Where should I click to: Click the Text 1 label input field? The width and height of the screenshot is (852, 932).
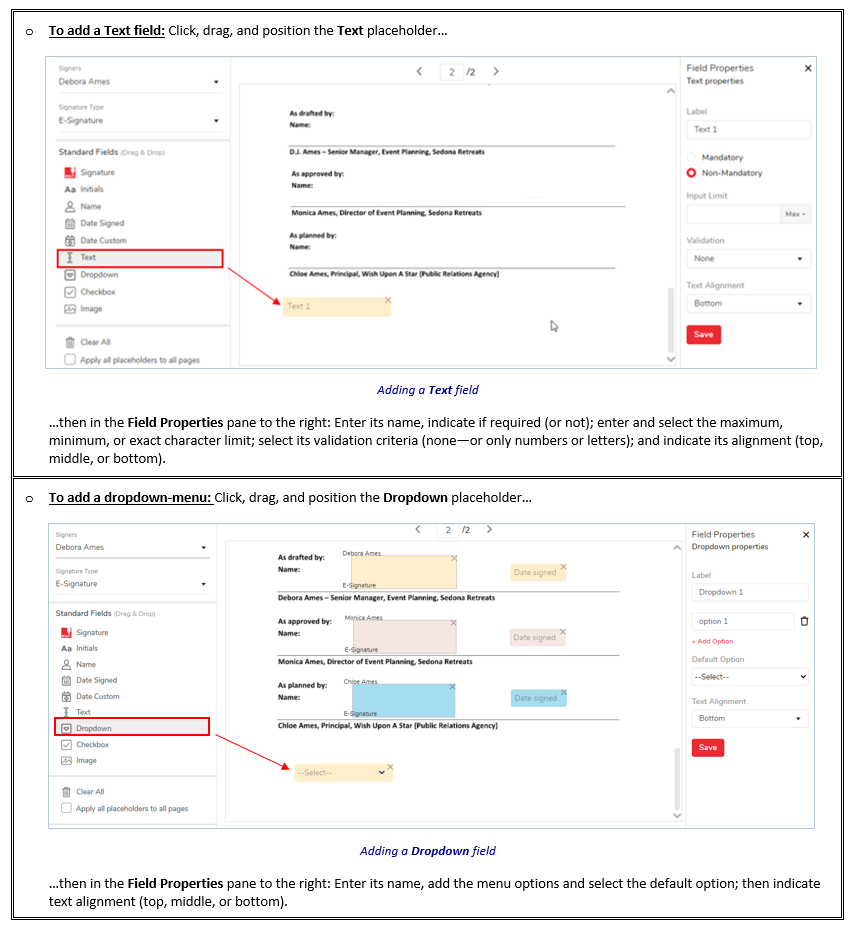click(x=749, y=130)
